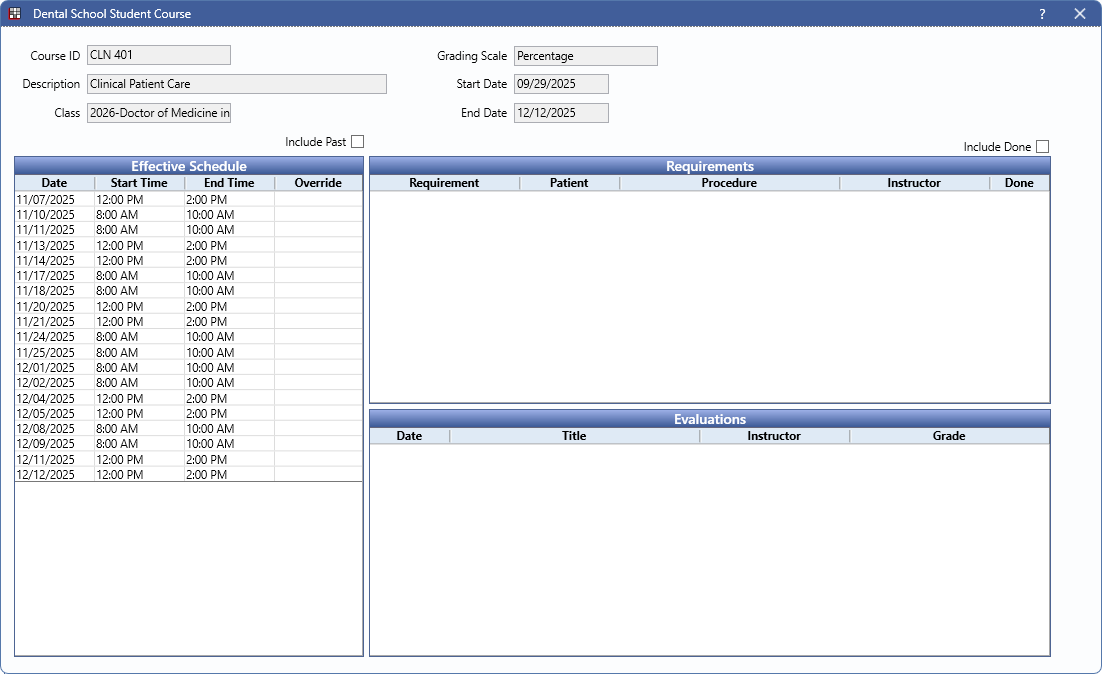
Task: Click the Start Time column header
Action: [139, 183]
